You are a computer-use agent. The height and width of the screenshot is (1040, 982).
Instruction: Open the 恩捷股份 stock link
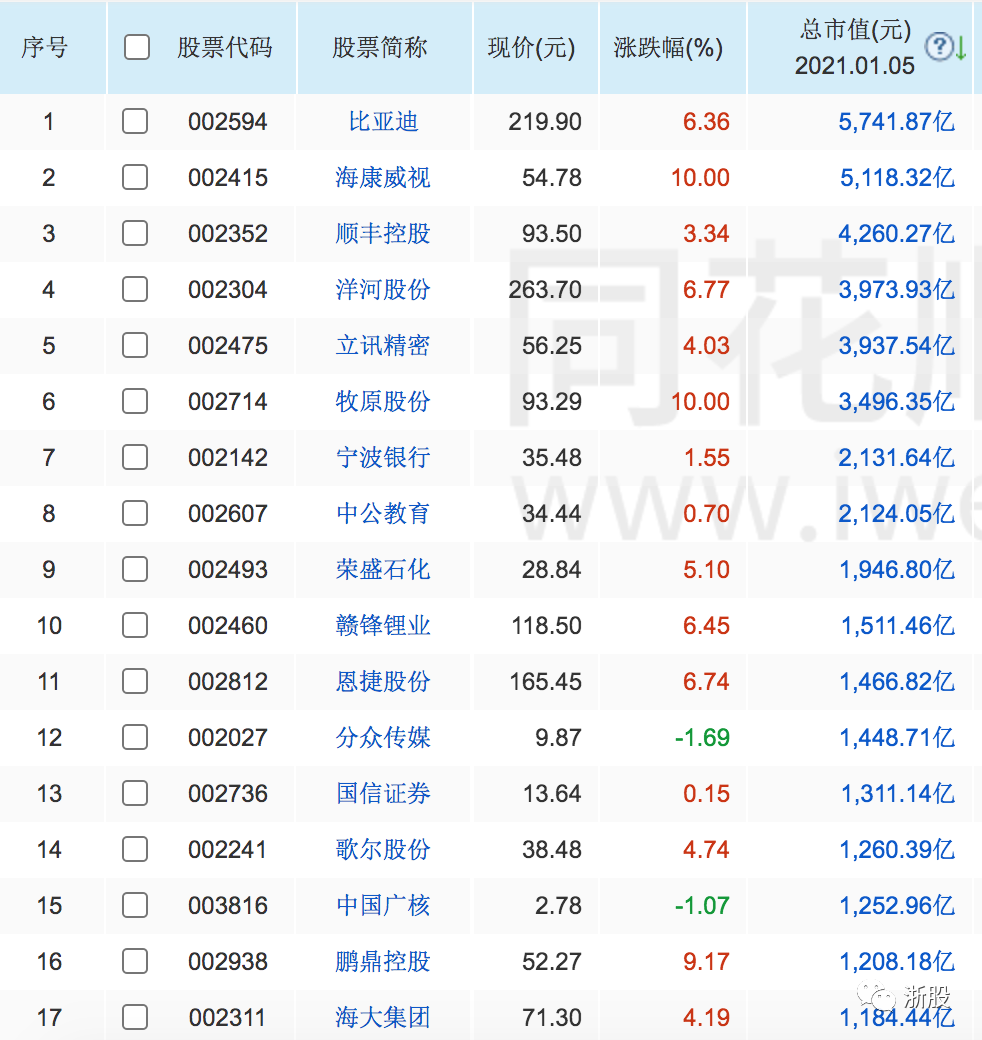(383, 681)
